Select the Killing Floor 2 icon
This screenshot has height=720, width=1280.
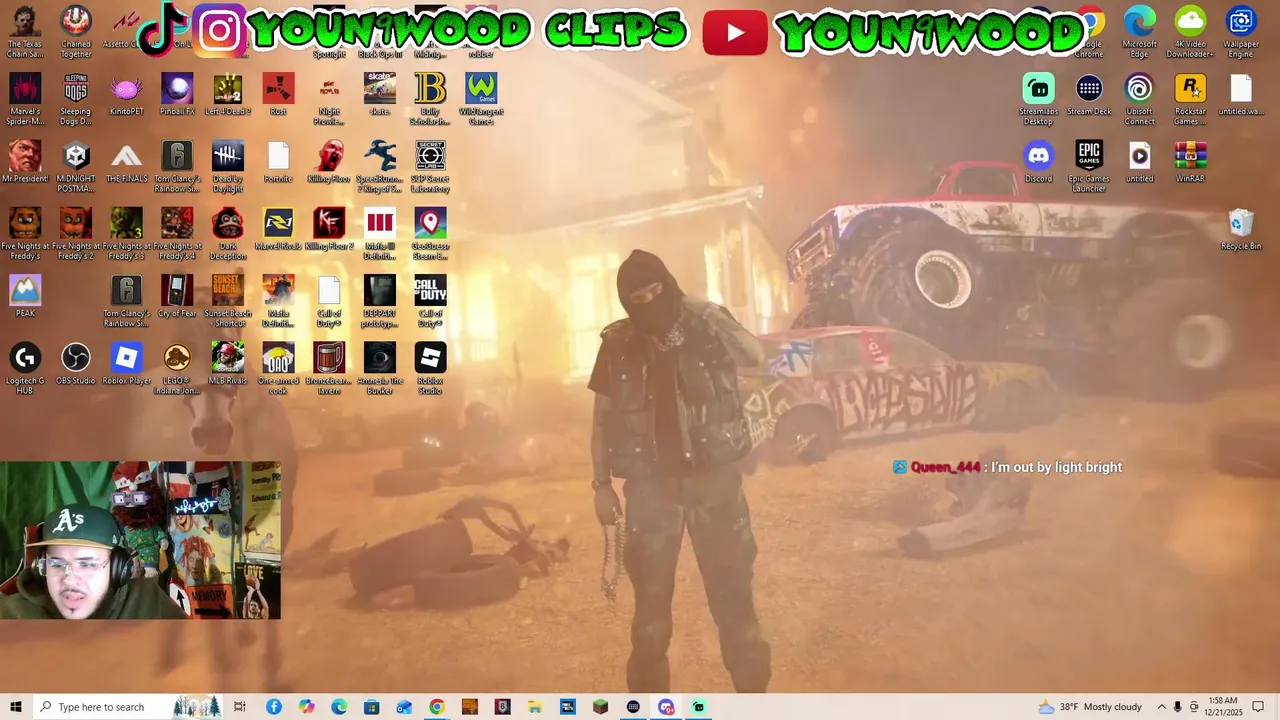tap(329, 229)
